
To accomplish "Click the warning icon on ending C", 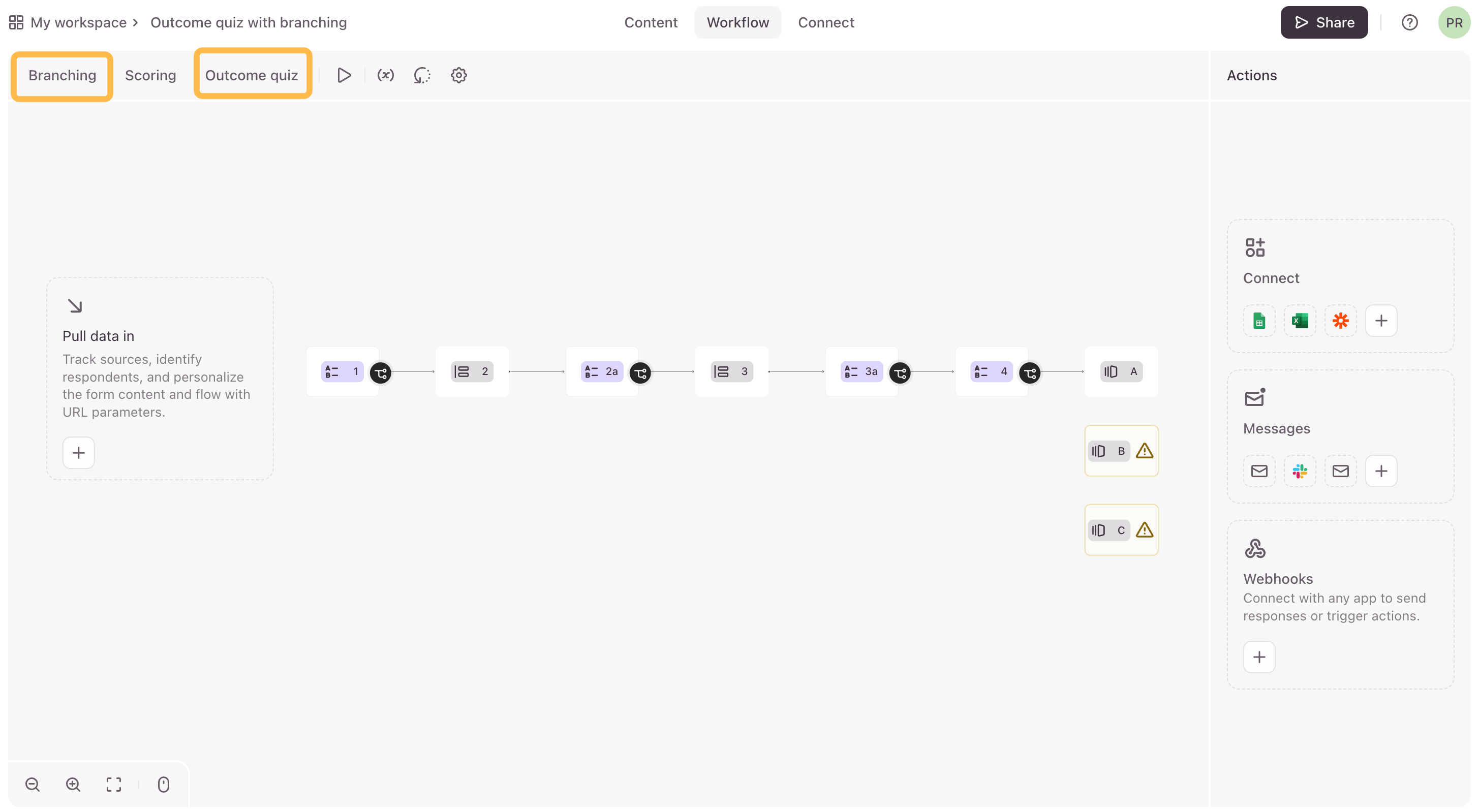I will pos(1144,530).
